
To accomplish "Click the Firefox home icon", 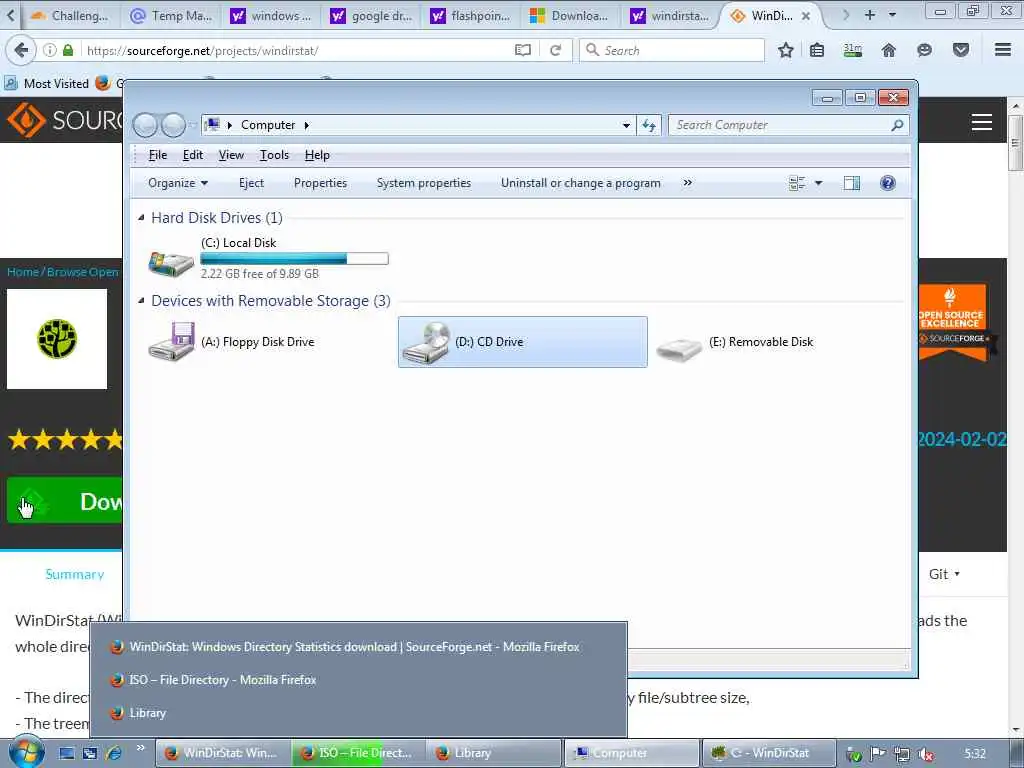I will [889, 50].
